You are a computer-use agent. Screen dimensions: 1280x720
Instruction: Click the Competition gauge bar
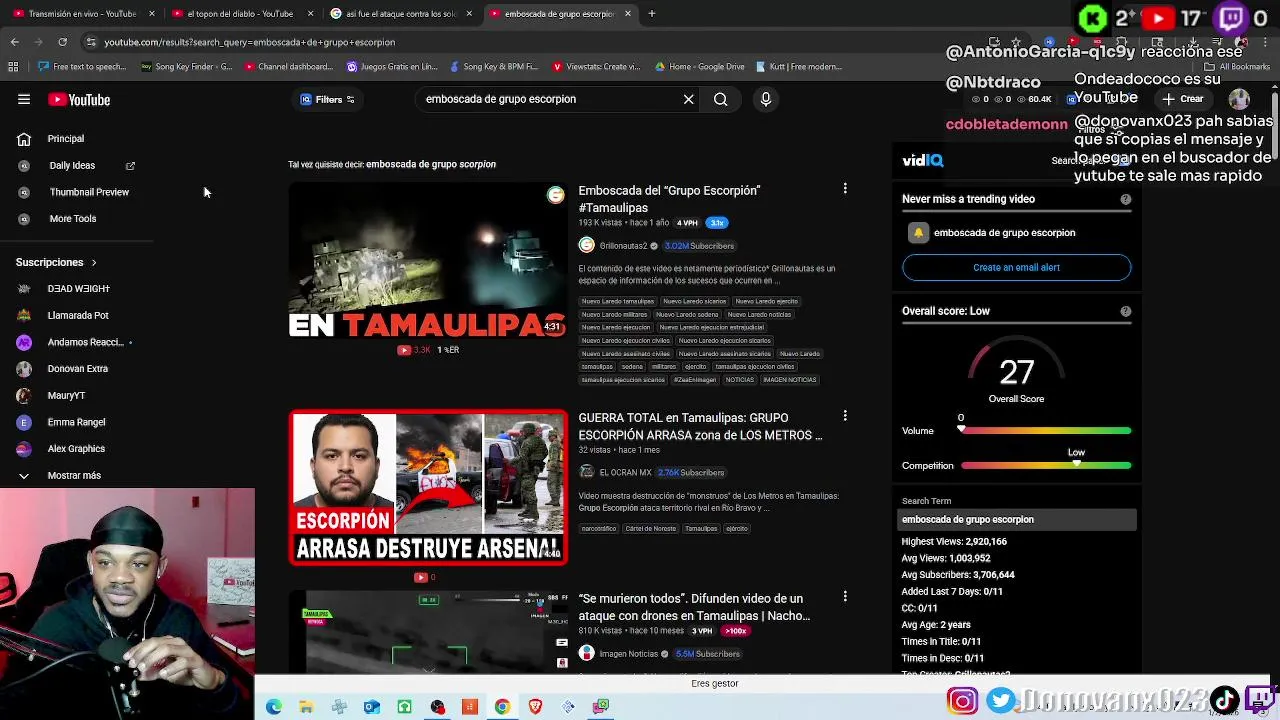[1046, 466]
